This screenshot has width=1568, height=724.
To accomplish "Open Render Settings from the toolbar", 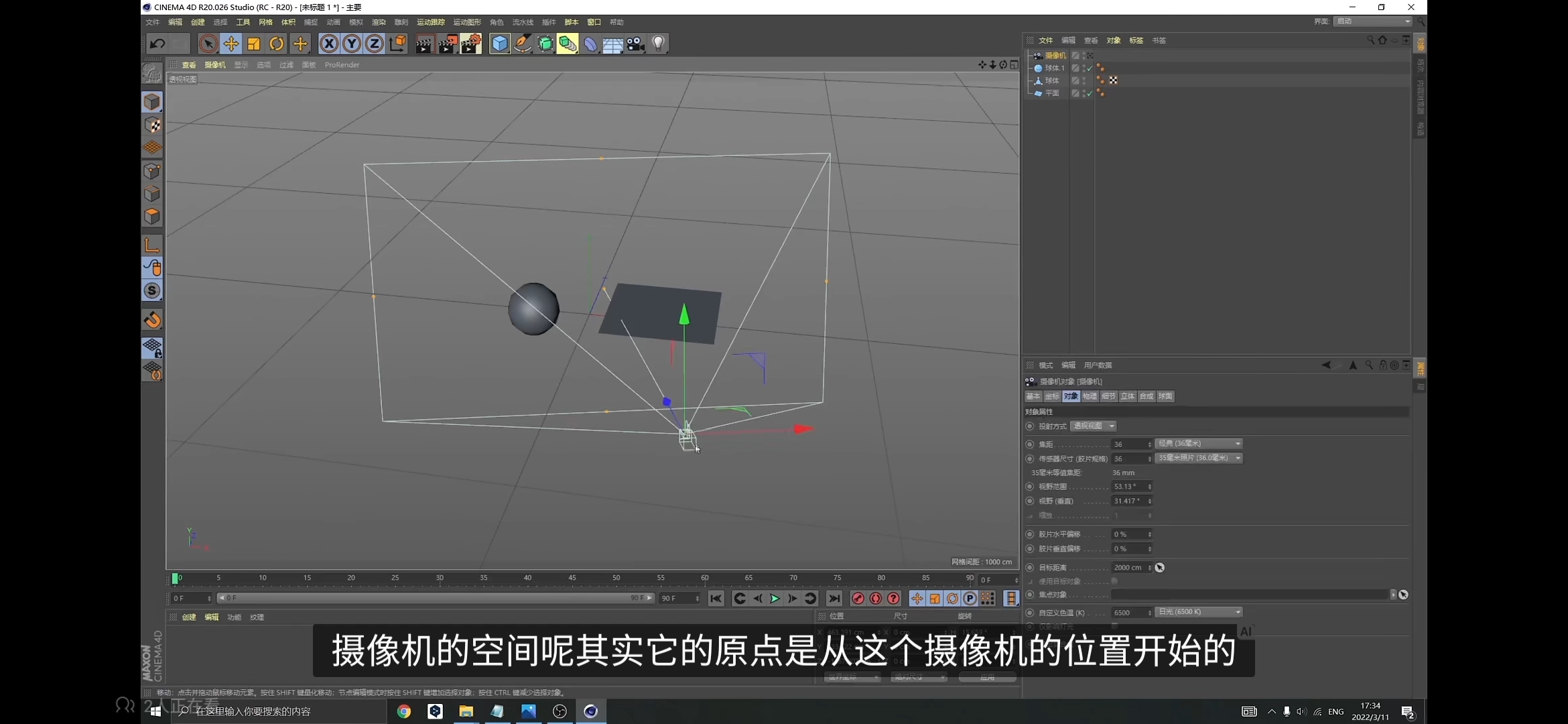I will coord(471,44).
